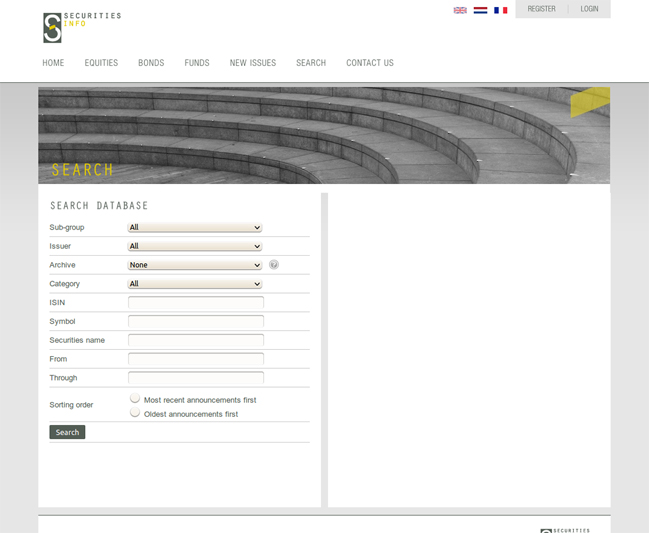Open the Category dropdown
Screen dimensions: 649x533
(195, 284)
